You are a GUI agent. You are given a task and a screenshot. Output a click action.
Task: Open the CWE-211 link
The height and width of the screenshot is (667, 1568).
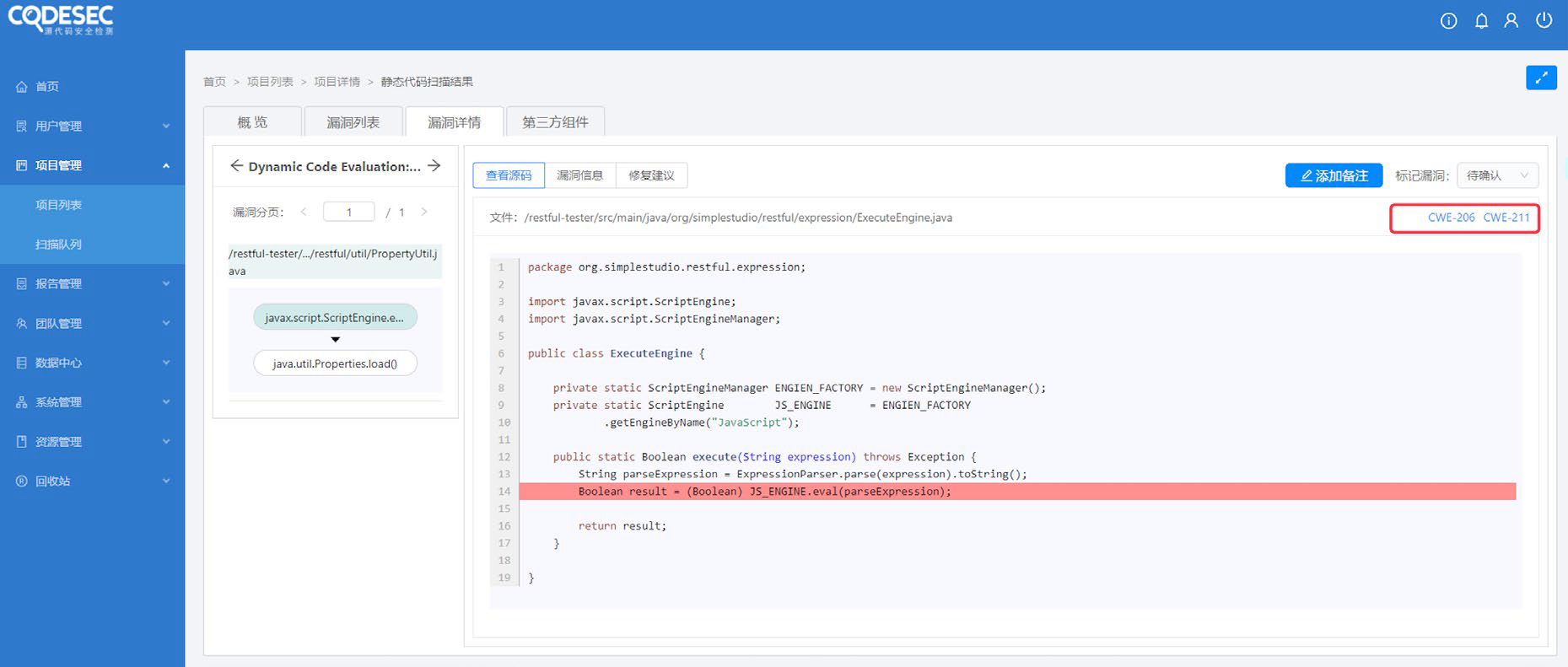[1506, 218]
